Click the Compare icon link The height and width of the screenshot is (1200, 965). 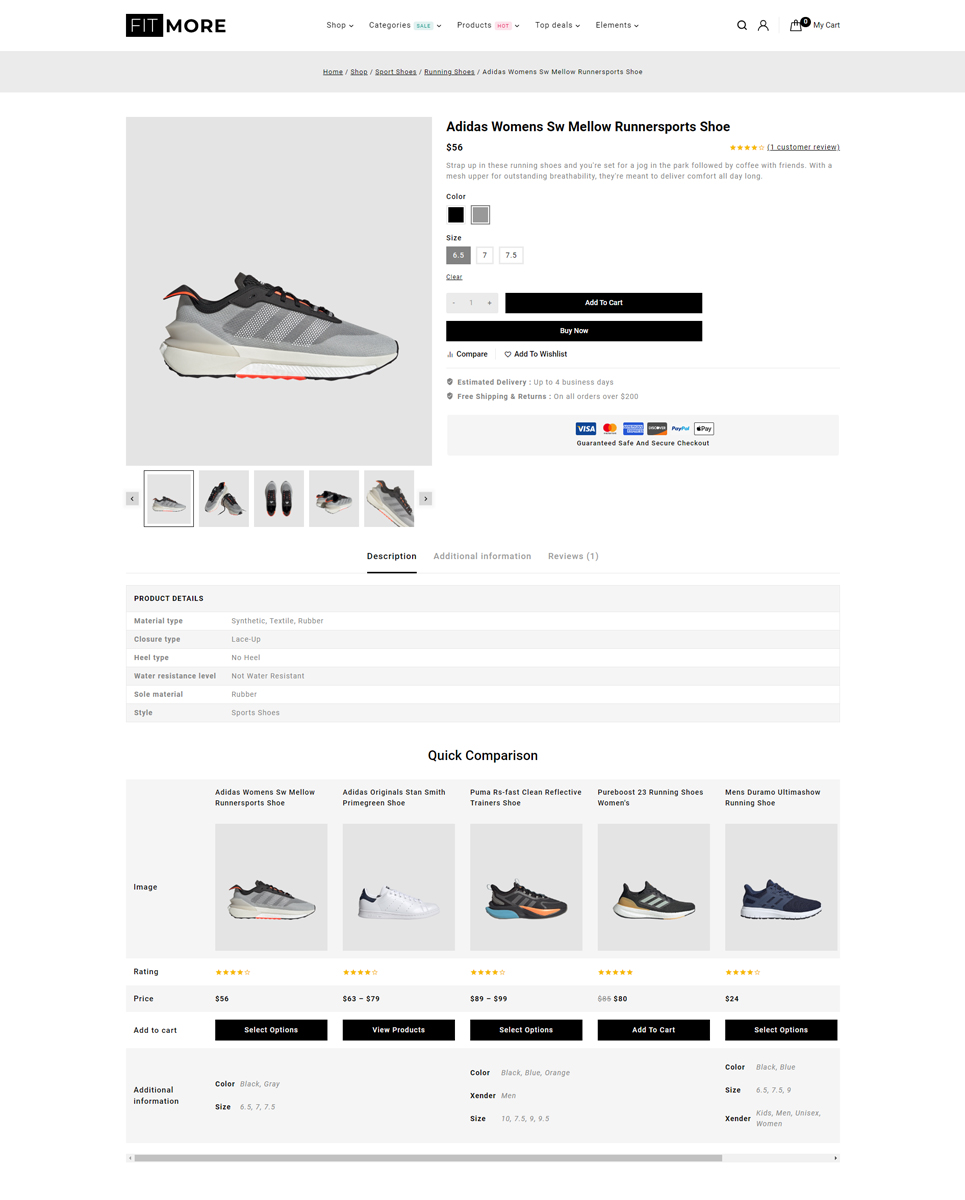450,354
